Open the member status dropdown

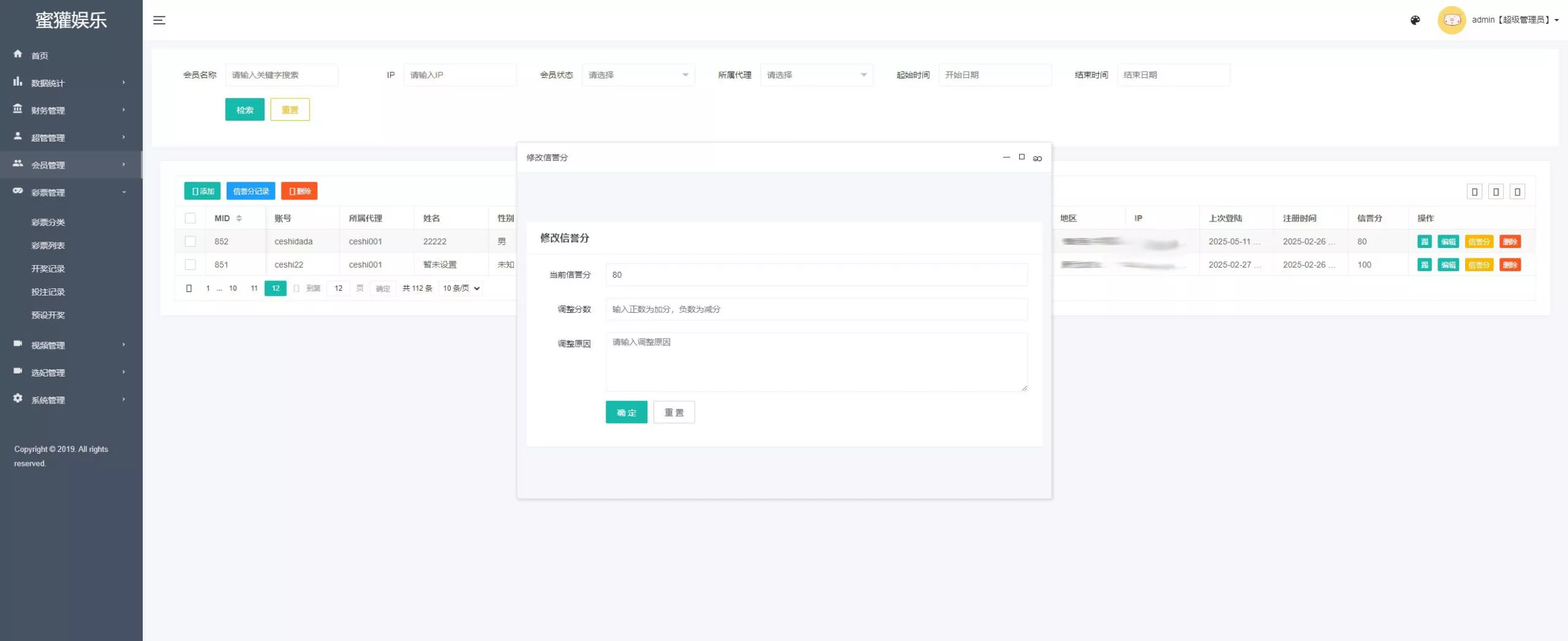(638, 75)
